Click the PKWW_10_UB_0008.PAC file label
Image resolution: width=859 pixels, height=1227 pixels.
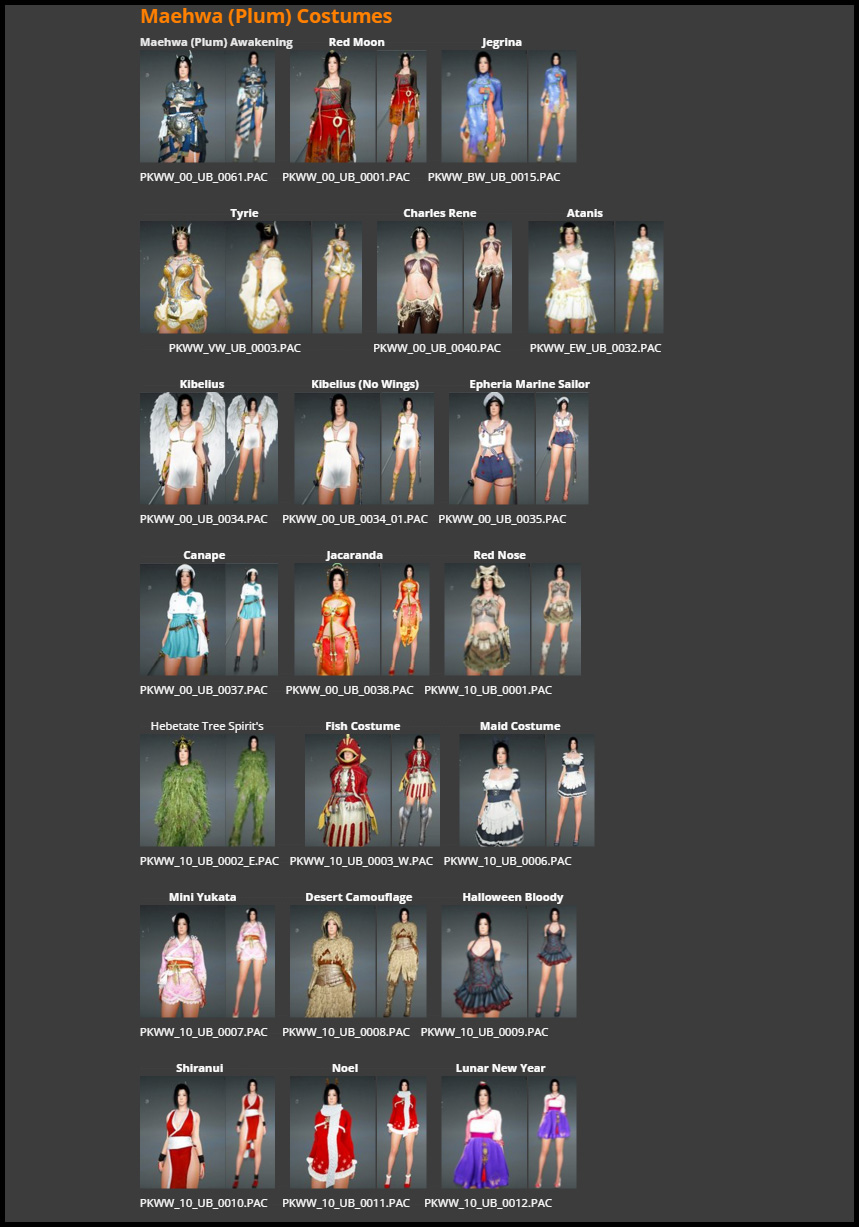coord(346,1032)
